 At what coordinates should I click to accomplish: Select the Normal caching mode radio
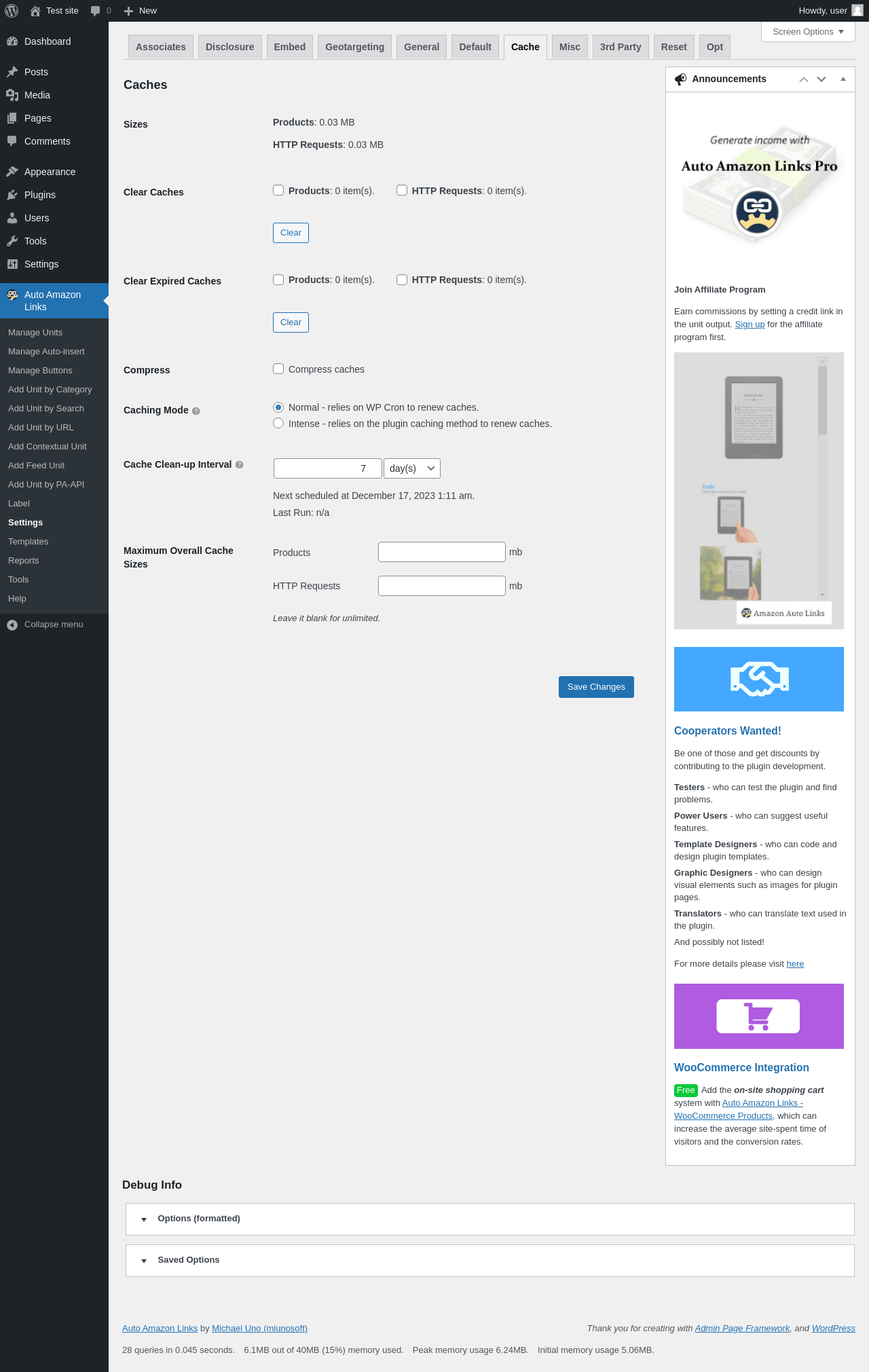click(278, 407)
